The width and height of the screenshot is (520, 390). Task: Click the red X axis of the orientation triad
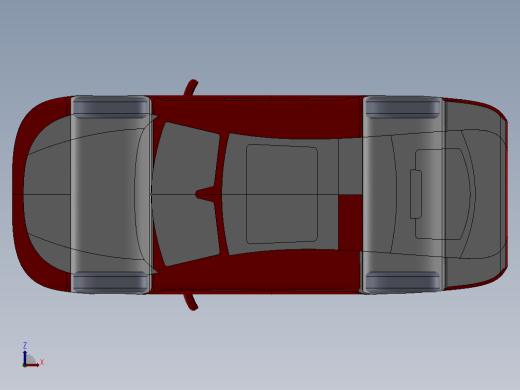[32, 365]
